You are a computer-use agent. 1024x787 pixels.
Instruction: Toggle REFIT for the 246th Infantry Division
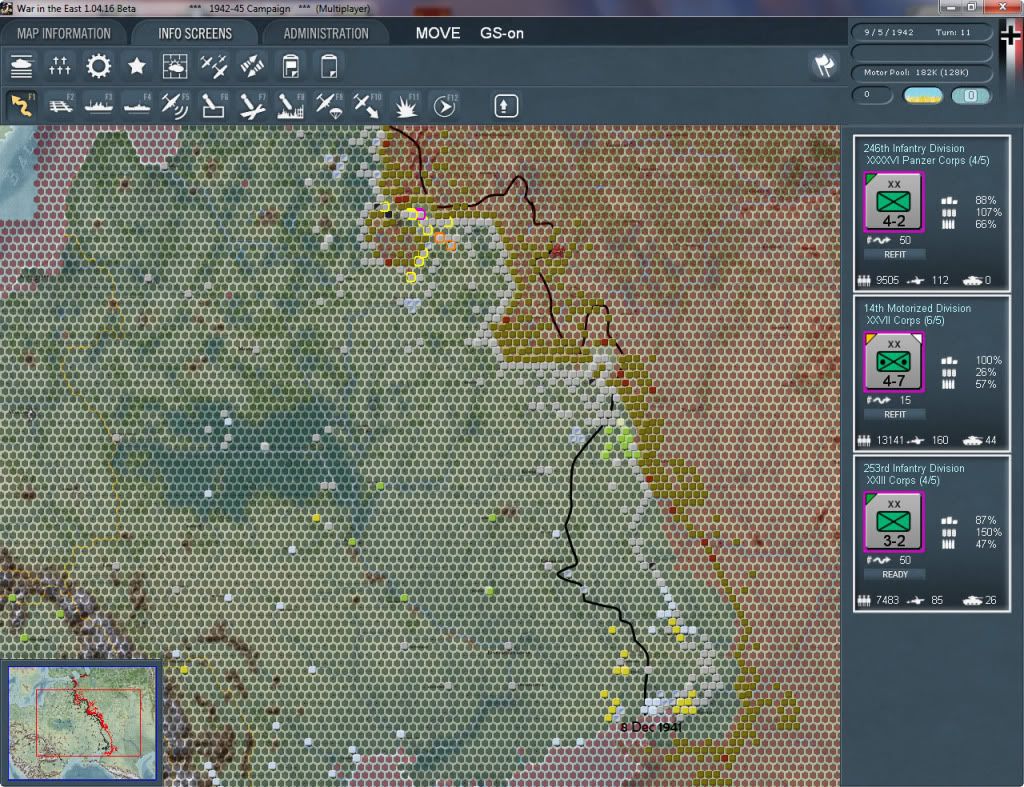(895, 255)
